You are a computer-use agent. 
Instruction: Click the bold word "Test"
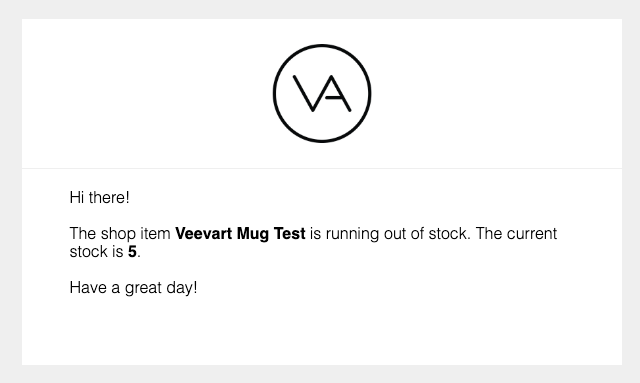[289, 234]
